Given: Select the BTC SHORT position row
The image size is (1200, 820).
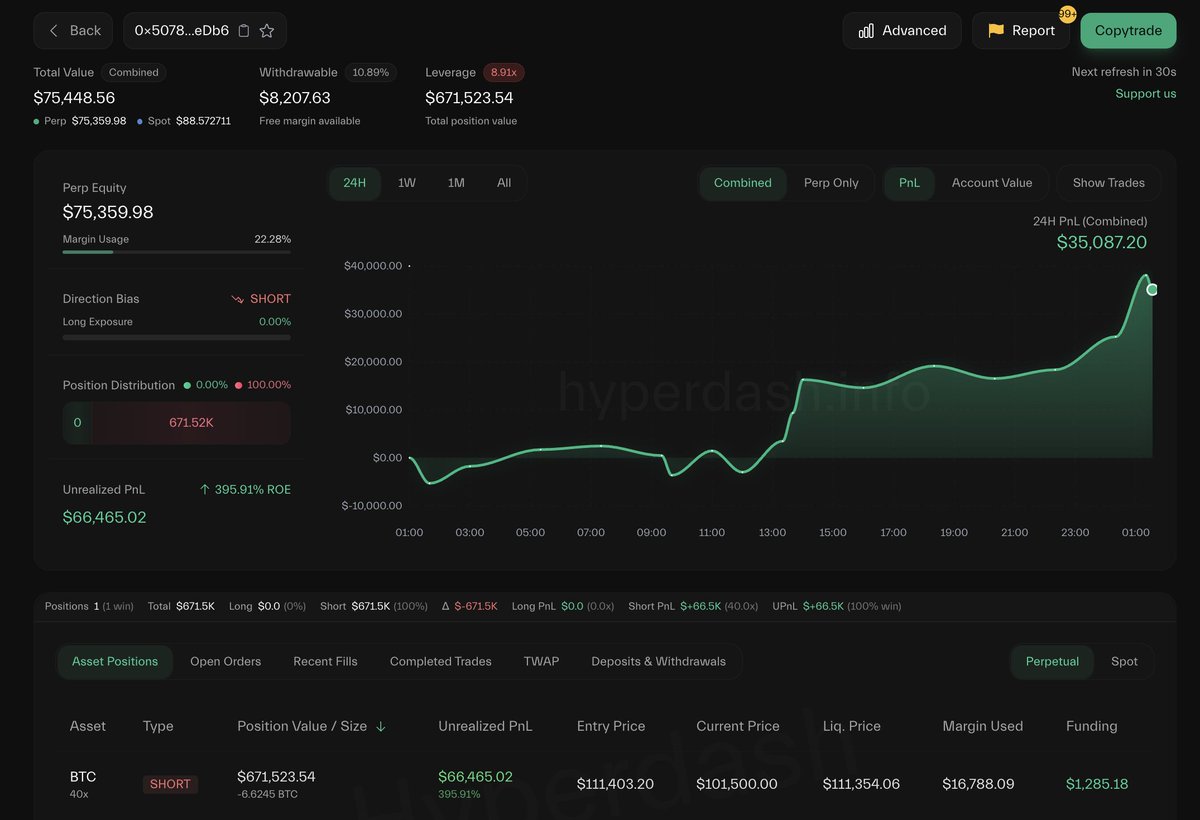Looking at the screenshot, I should [x=600, y=783].
